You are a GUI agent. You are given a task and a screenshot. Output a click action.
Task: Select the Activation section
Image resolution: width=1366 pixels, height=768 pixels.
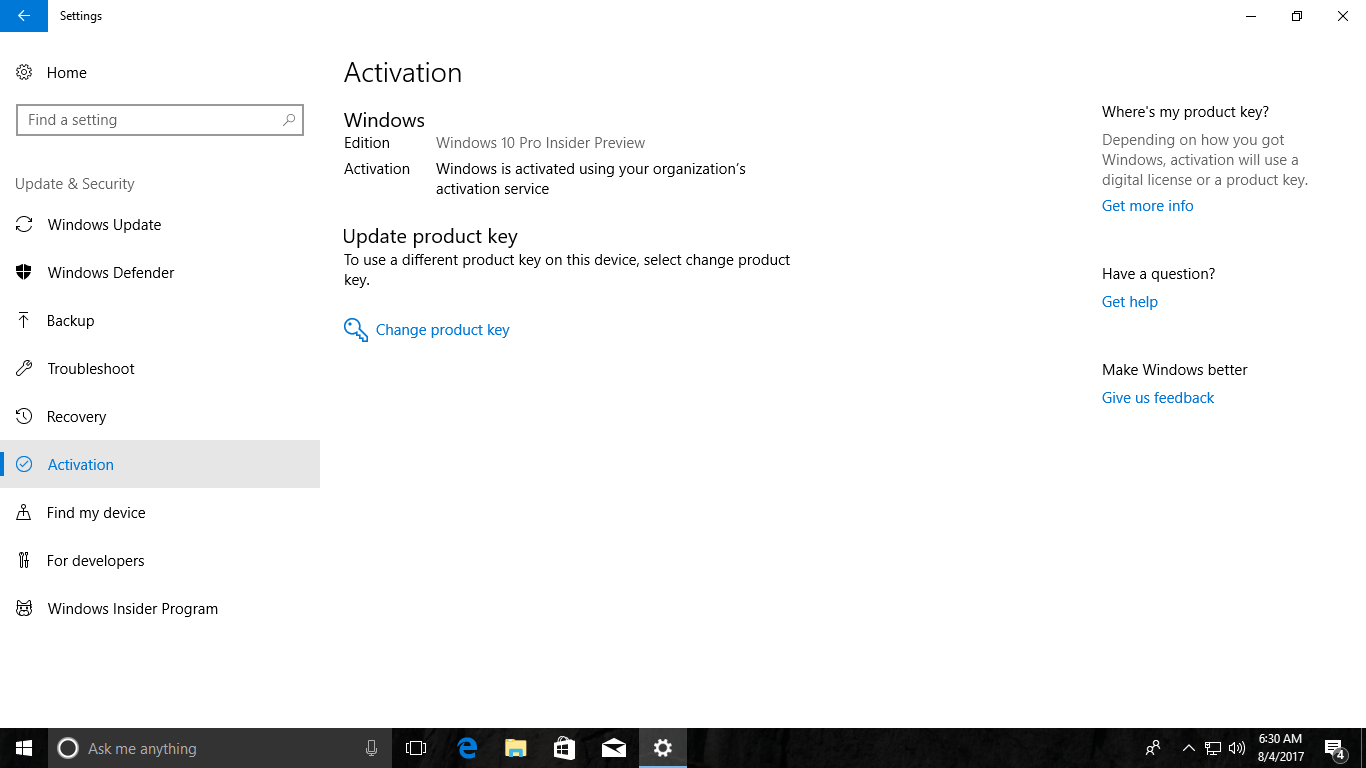pos(160,464)
